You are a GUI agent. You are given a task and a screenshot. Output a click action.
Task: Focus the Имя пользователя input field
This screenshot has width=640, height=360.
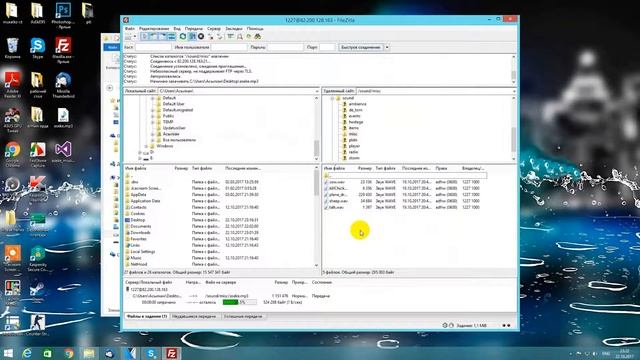229,47
